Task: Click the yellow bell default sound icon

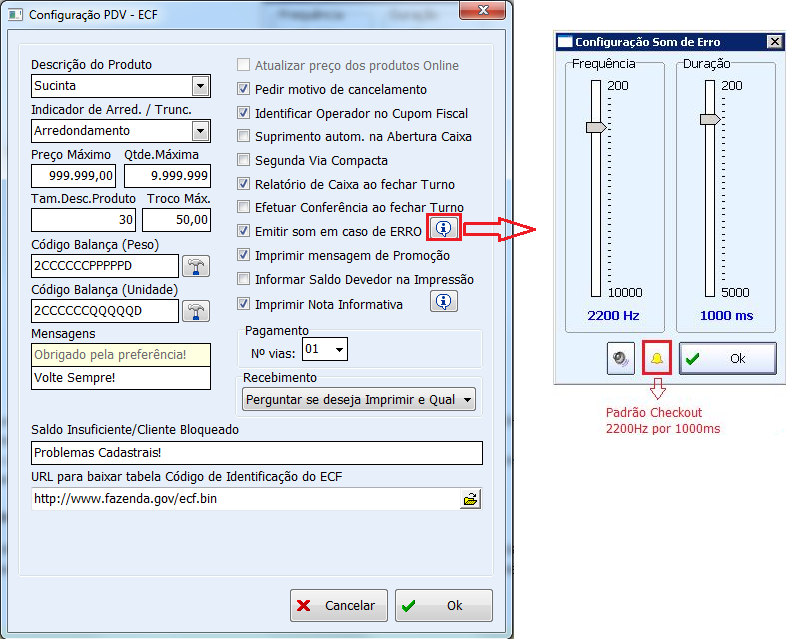Action: 657,358
